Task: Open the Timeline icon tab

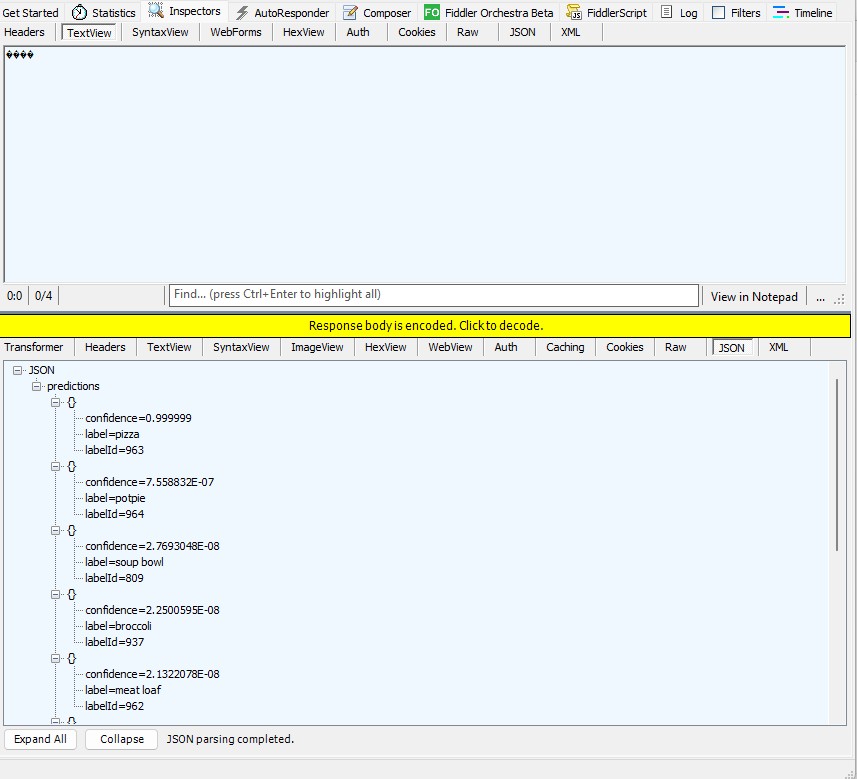Action: [x=781, y=13]
